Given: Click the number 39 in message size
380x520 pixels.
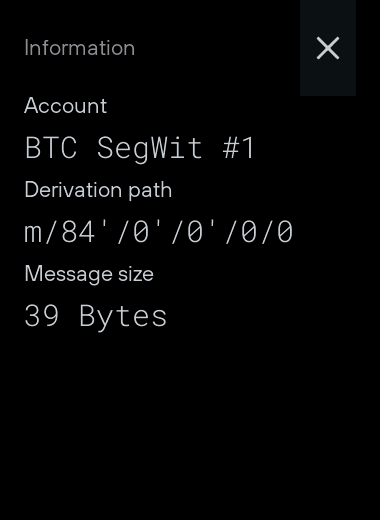Looking at the screenshot, I should pos(42,315).
